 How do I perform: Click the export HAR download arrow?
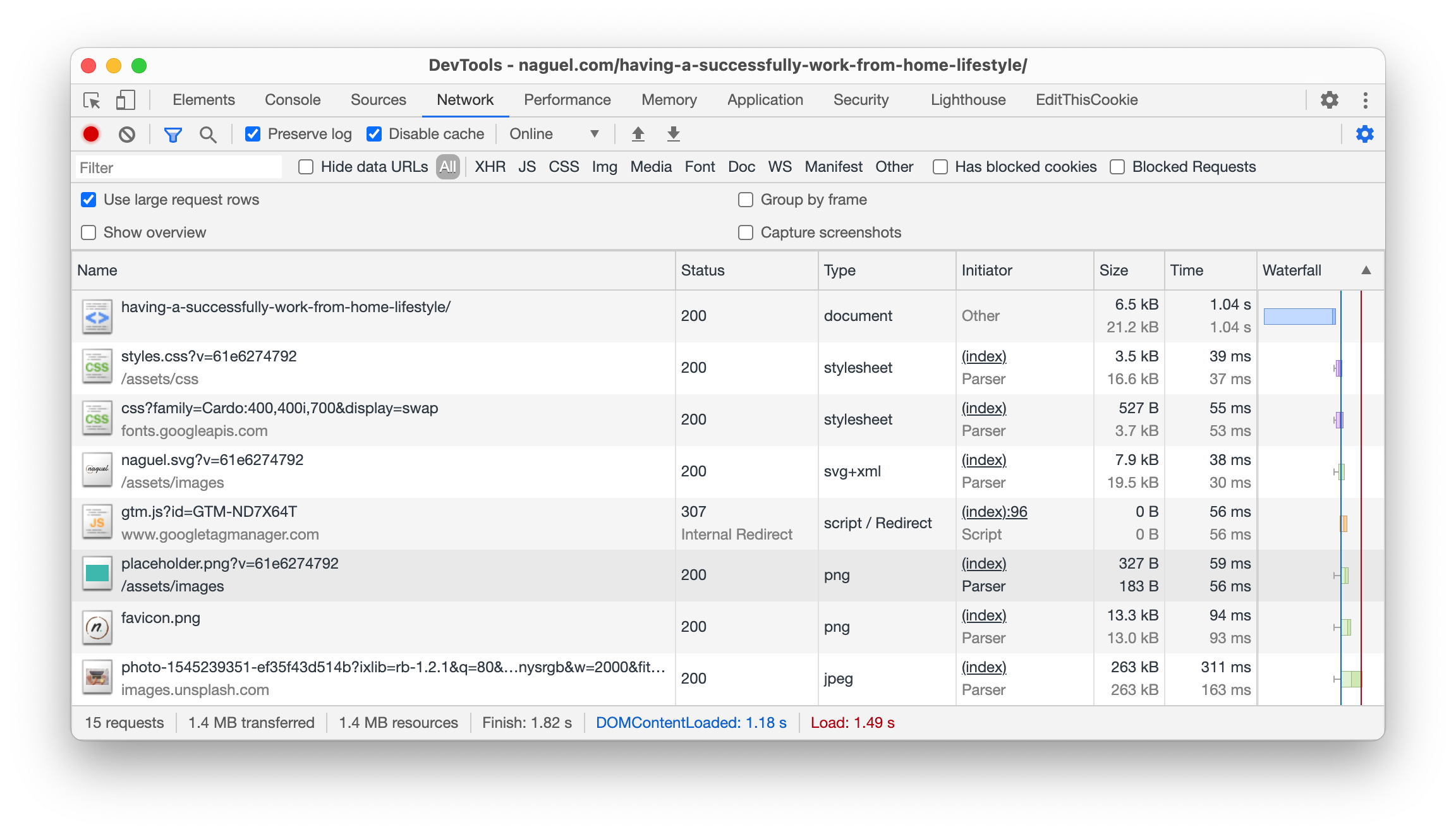point(674,134)
